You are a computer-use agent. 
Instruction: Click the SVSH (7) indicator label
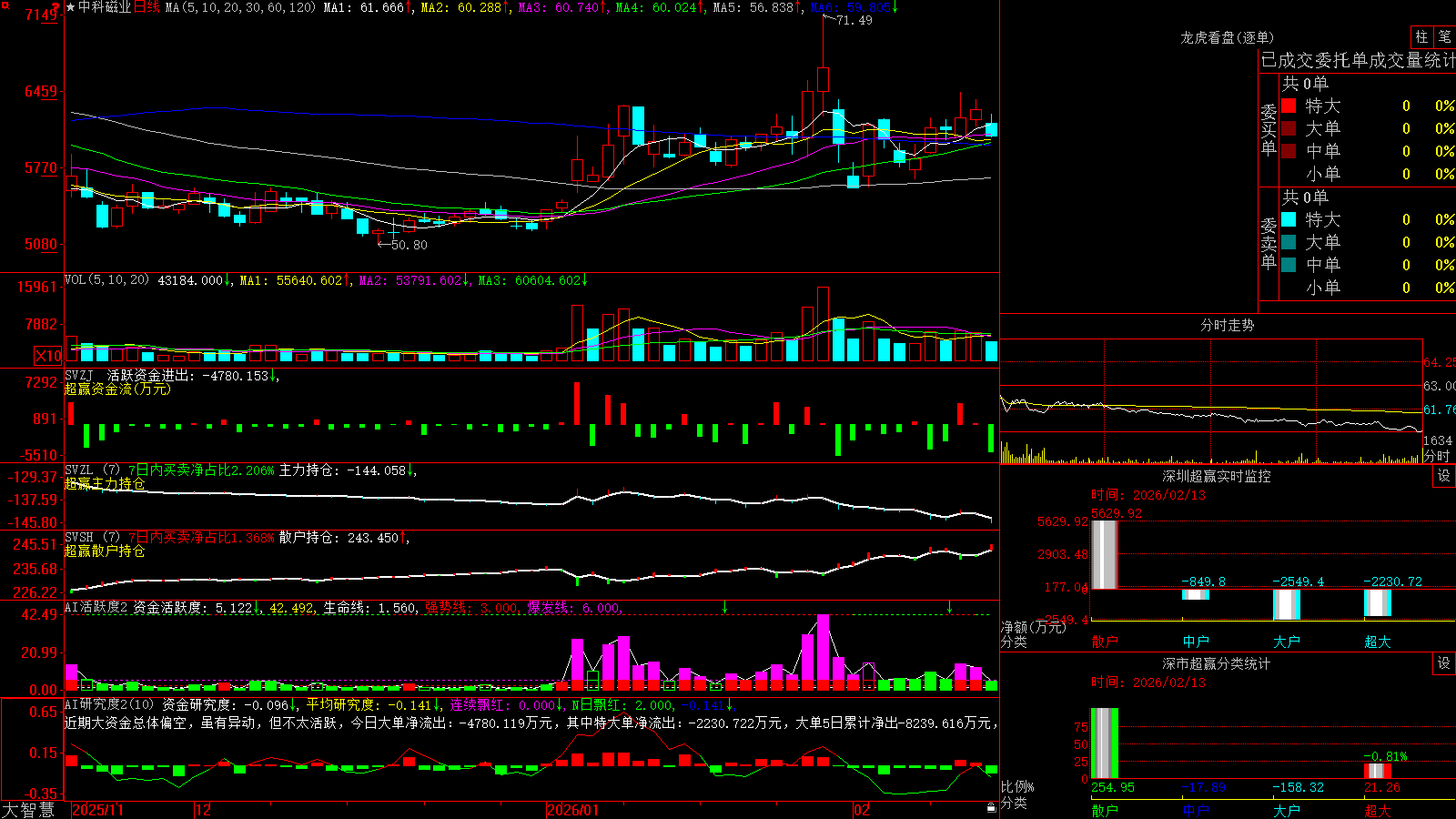click(92, 538)
